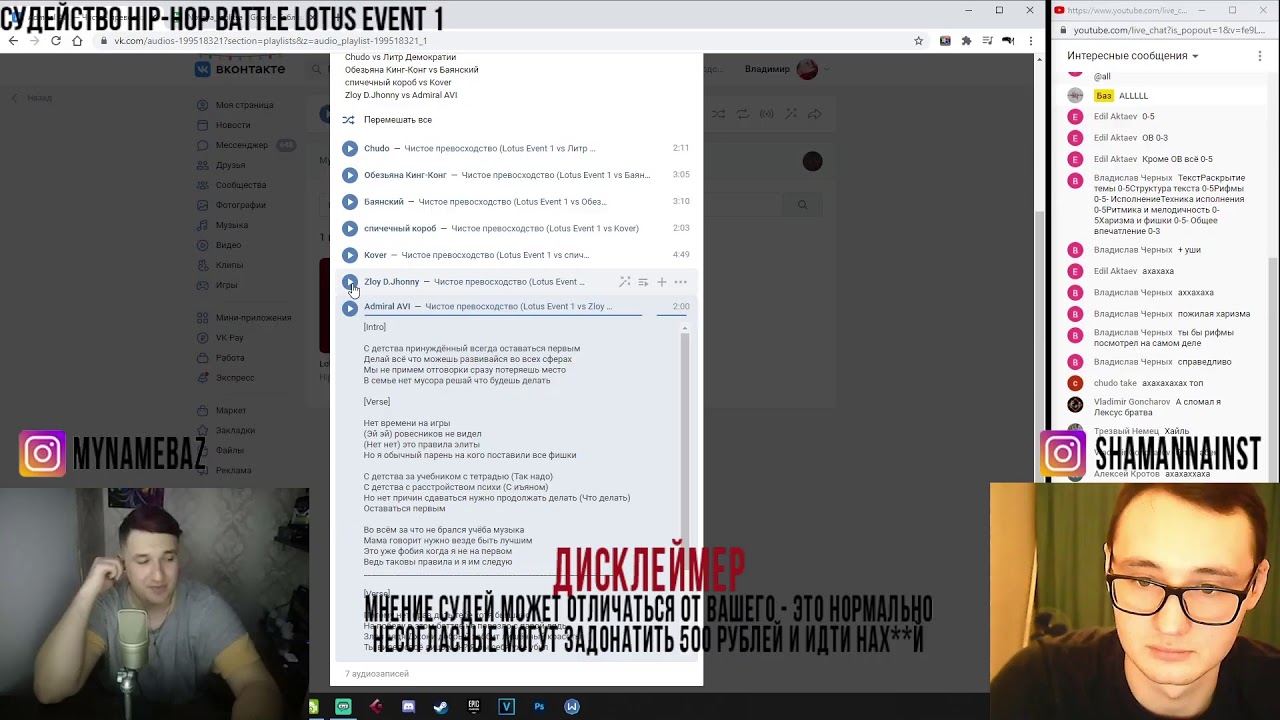Click the Баянский artist name
The width and height of the screenshot is (1280, 720).
[384, 202]
